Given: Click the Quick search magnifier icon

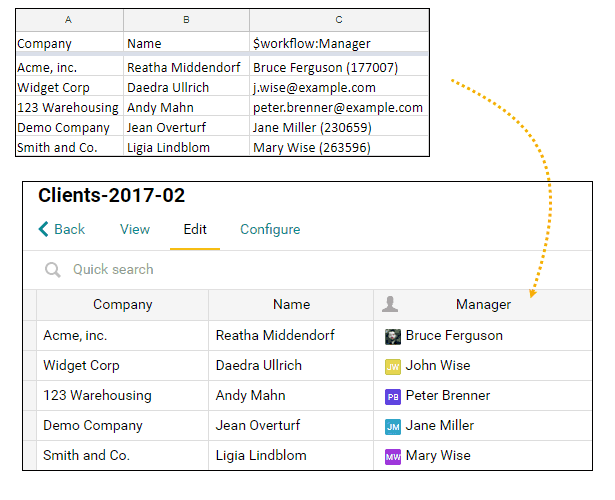Looking at the screenshot, I should tap(53, 270).
